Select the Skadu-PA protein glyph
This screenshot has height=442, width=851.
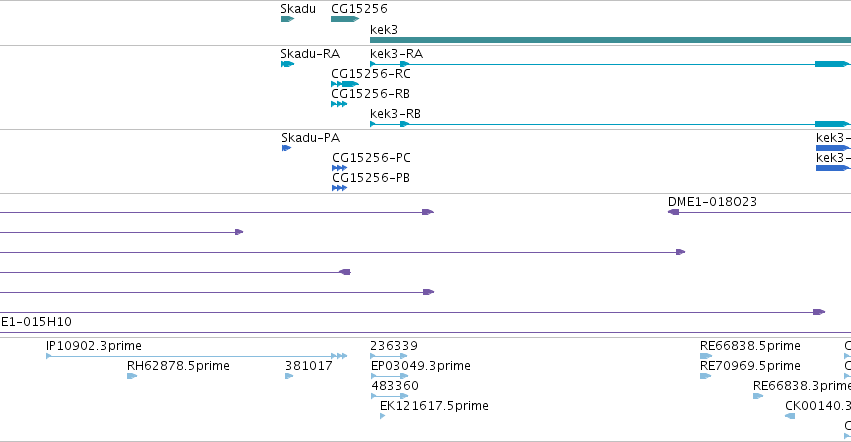(x=287, y=148)
